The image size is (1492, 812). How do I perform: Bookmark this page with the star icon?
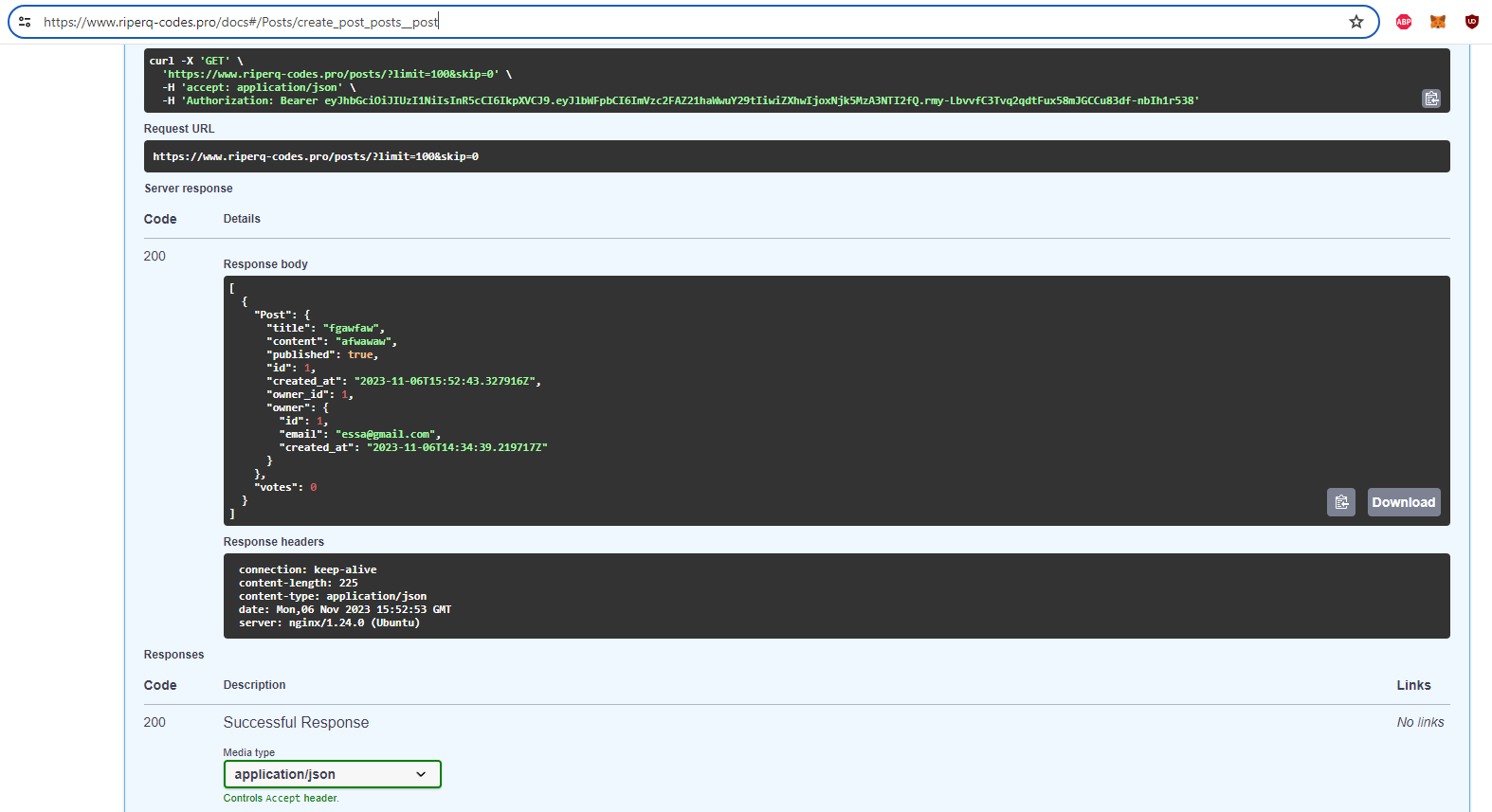pos(1356,22)
